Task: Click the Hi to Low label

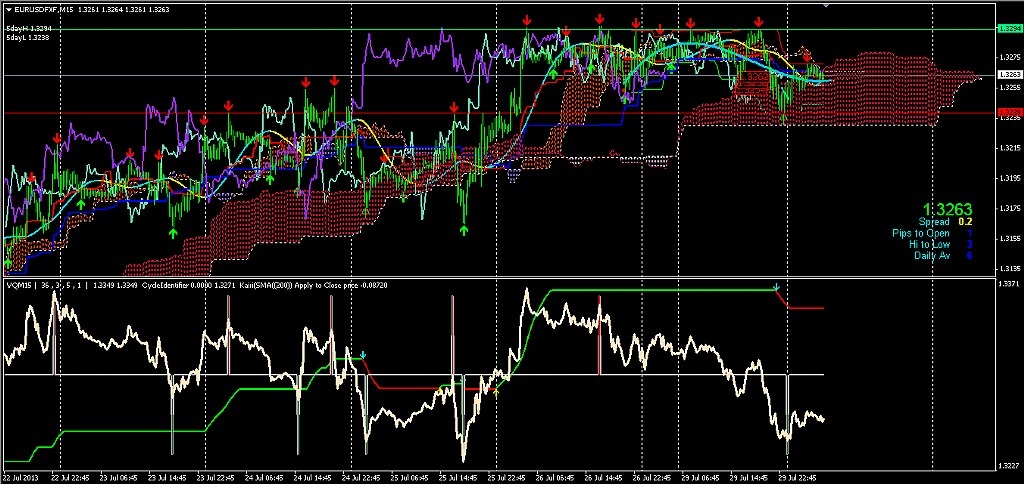Action: (929, 244)
